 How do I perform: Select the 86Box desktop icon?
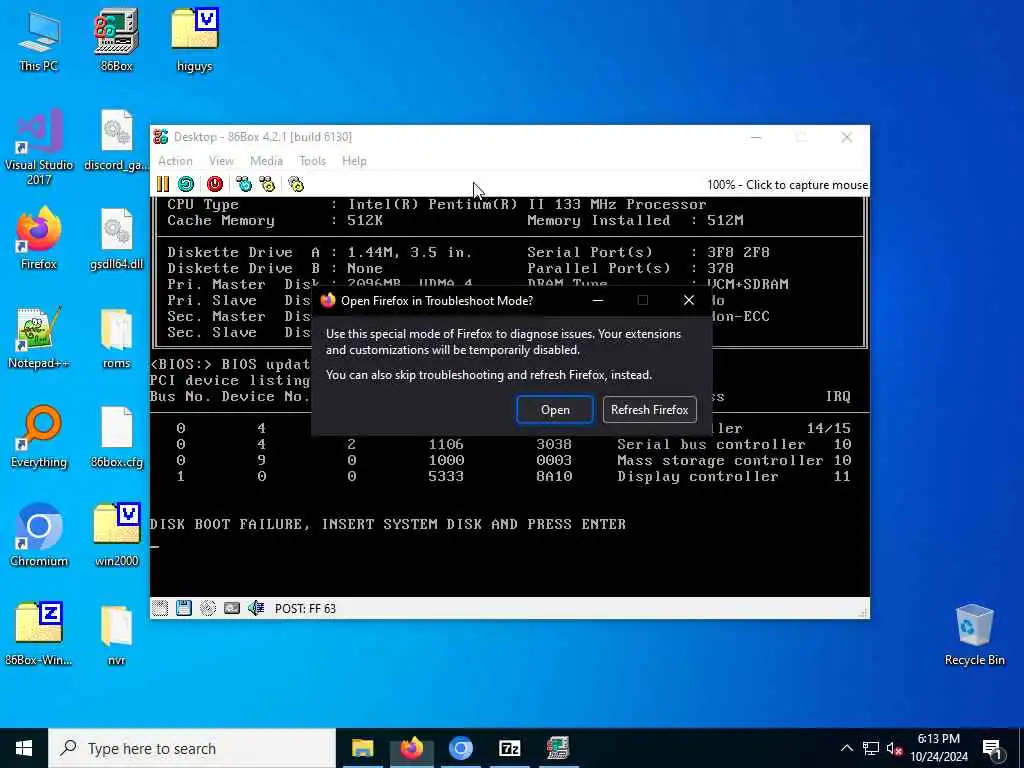tap(116, 40)
